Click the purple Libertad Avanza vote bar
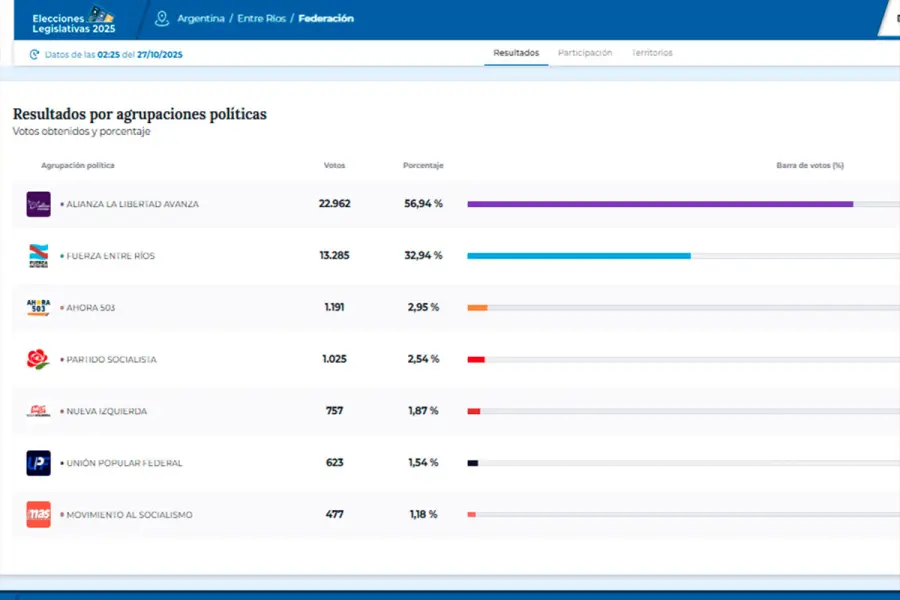This screenshot has height=600, width=900. (x=660, y=204)
